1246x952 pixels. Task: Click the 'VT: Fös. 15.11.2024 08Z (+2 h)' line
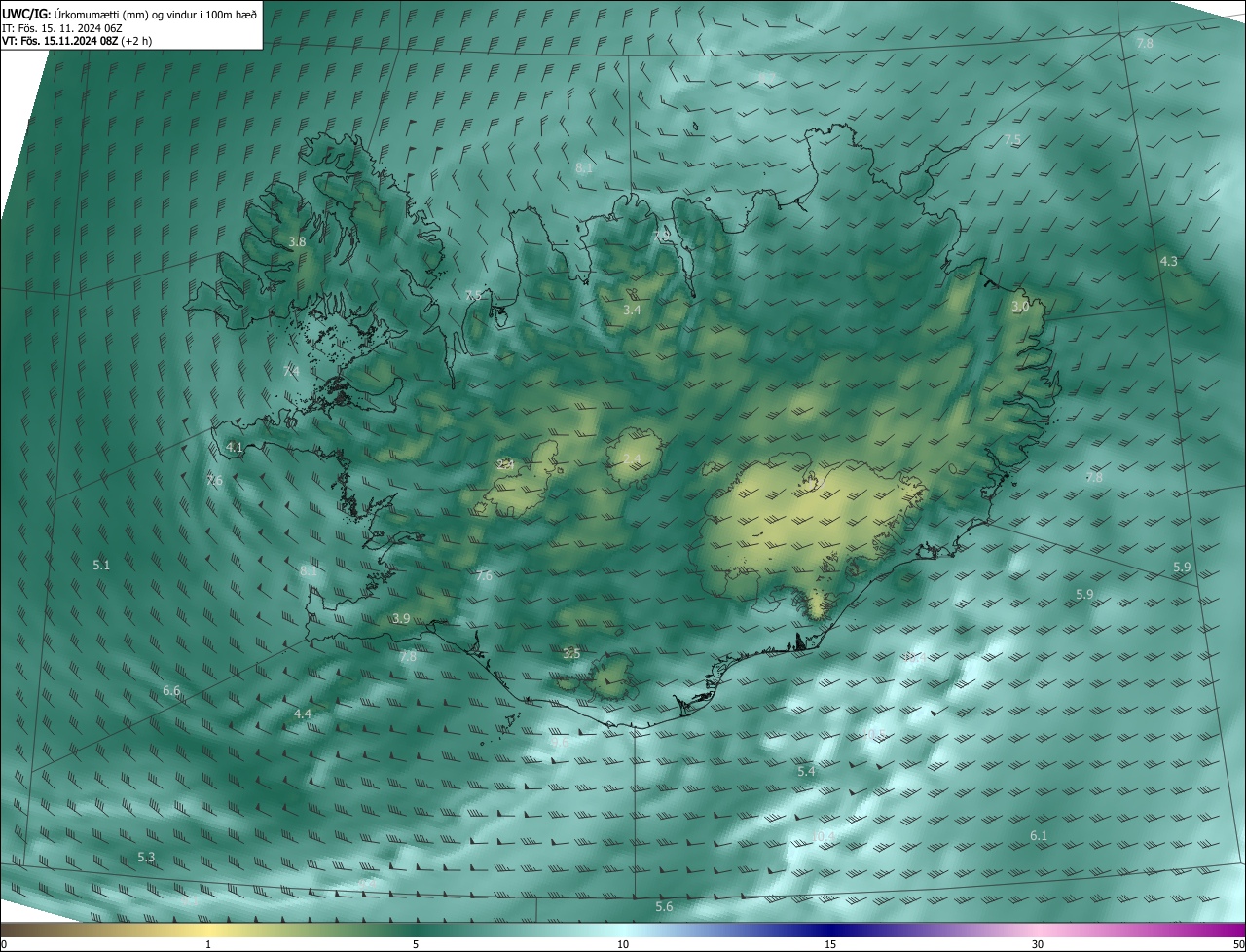point(78,41)
